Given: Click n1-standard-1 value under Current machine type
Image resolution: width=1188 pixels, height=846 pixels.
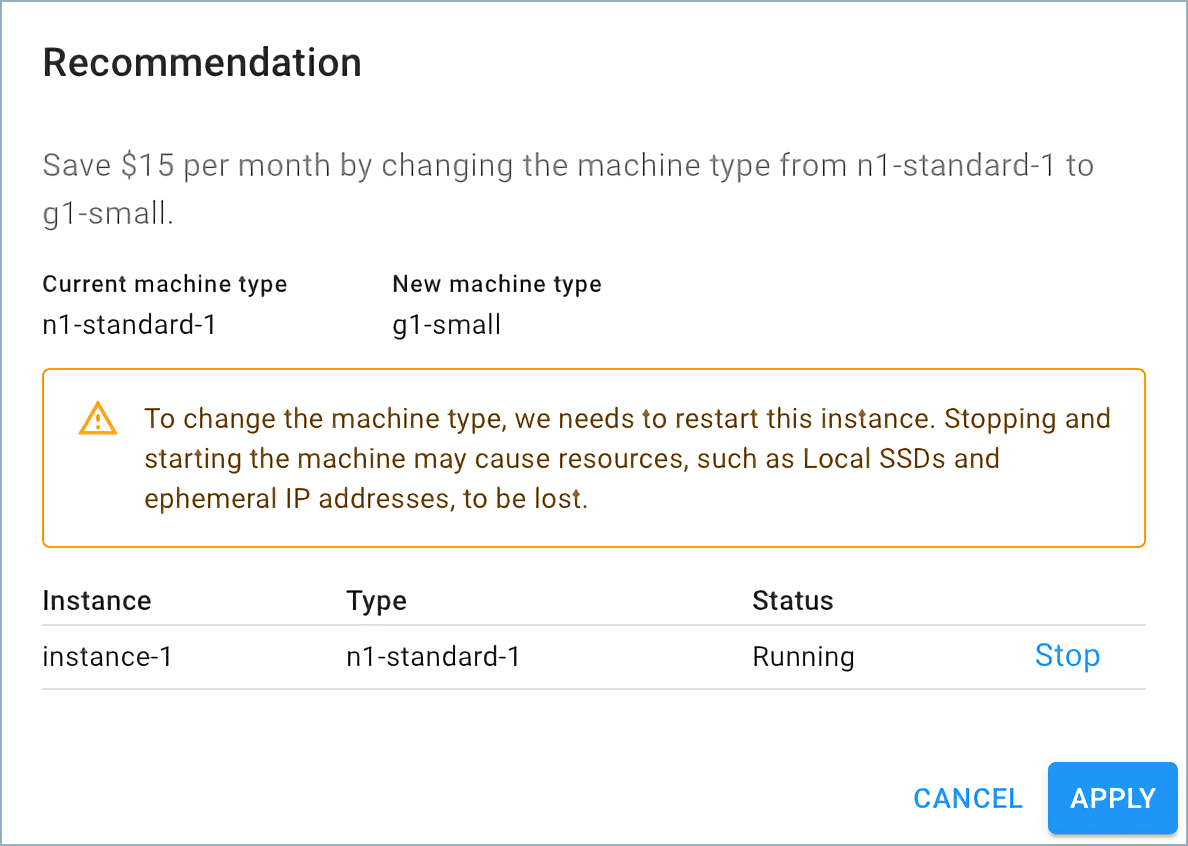Looking at the screenshot, I should (x=129, y=325).
